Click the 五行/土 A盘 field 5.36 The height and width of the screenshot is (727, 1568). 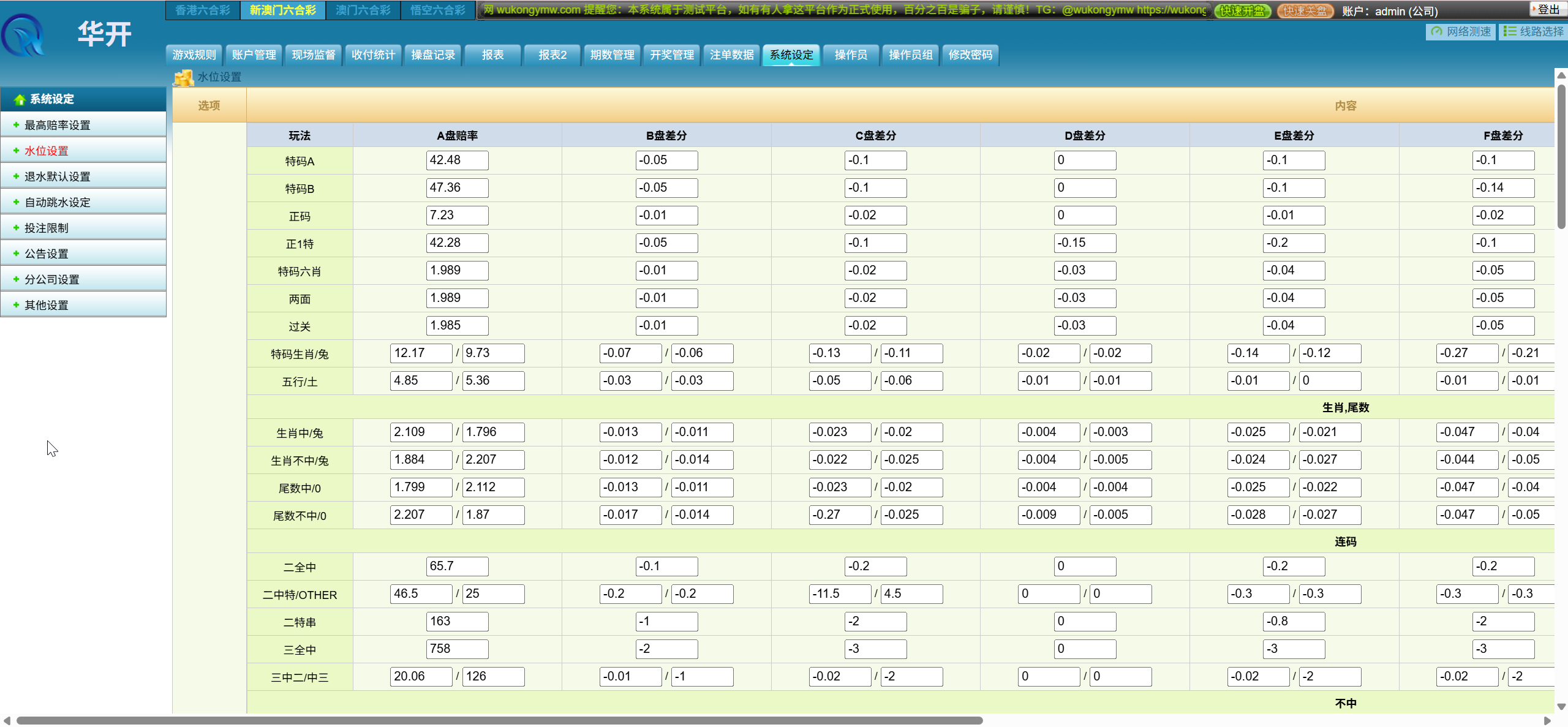[x=493, y=381]
